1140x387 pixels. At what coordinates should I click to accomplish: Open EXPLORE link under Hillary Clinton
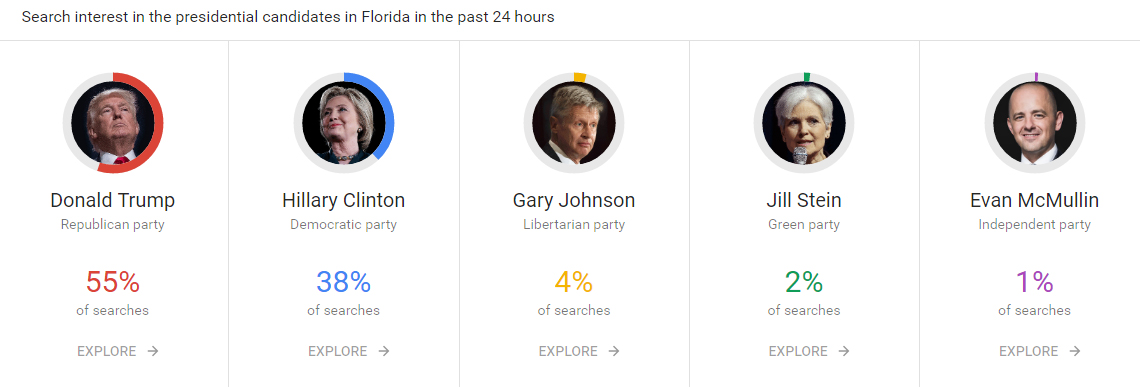click(349, 351)
